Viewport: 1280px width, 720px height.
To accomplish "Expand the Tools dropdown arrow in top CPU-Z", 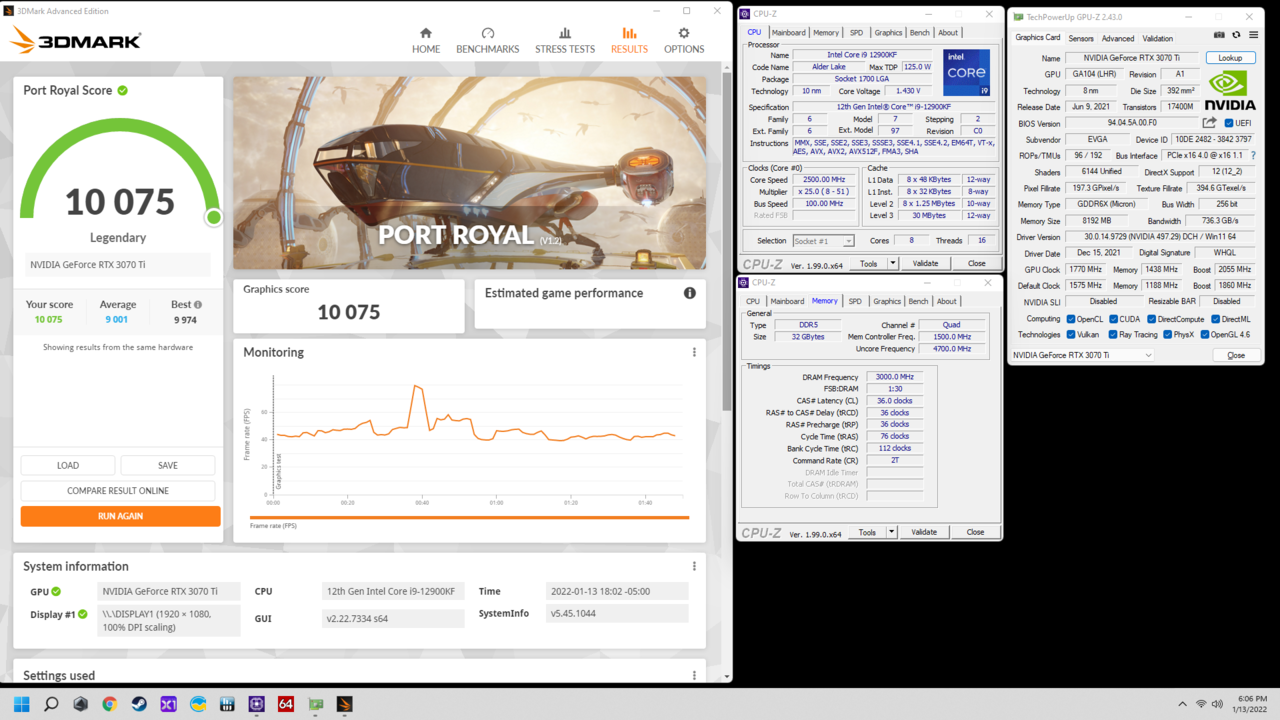I will pos(892,263).
